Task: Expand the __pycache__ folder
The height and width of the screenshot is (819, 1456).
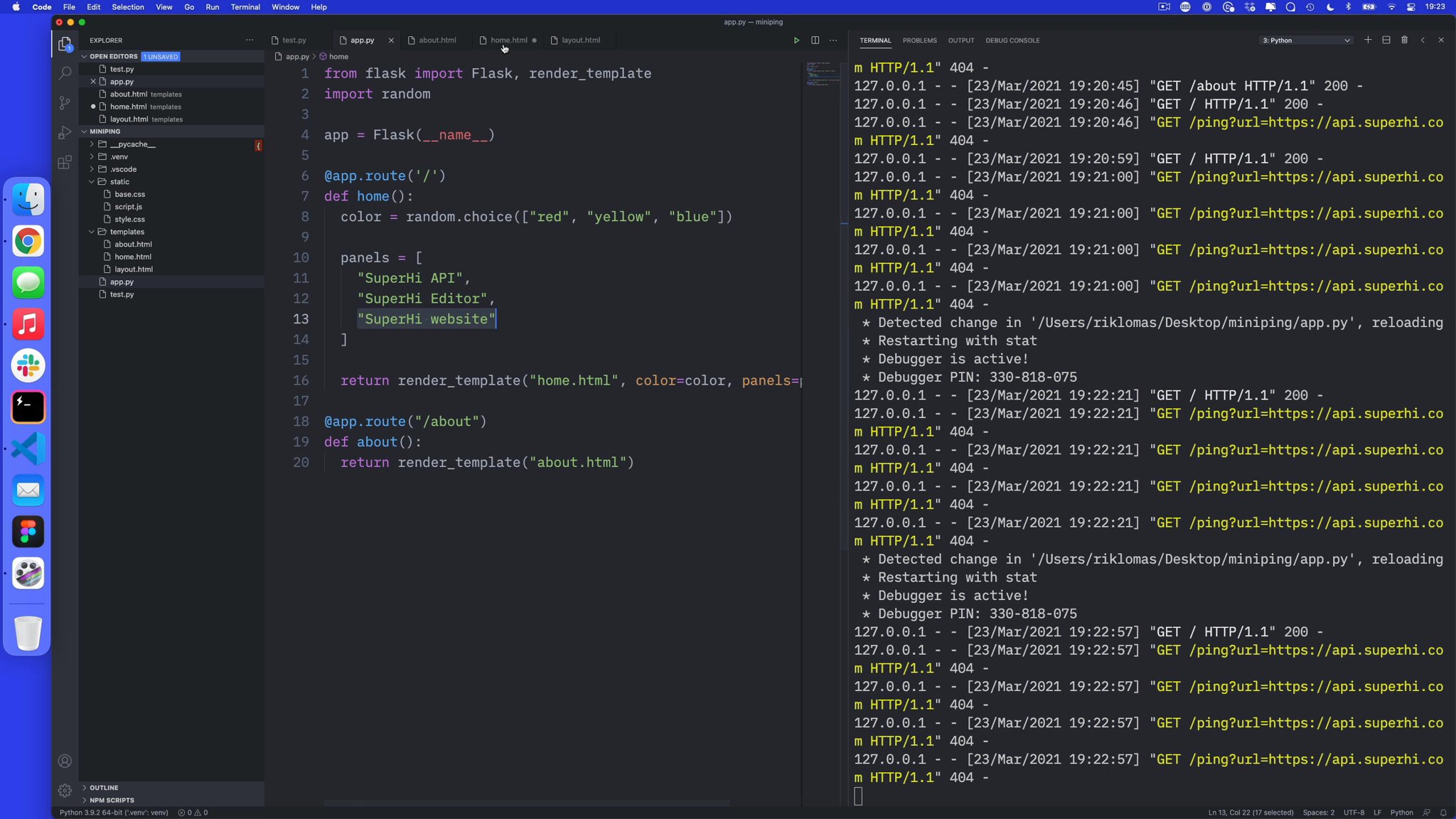Action: pyautogui.click(x=132, y=144)
